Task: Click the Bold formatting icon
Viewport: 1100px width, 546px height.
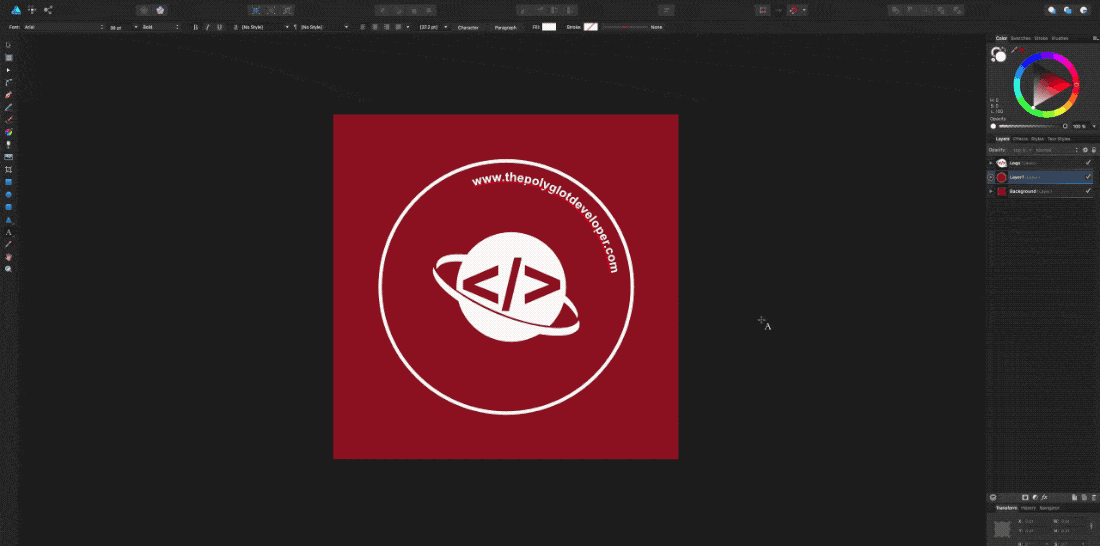Action: pyautogui.click(x=196, y=27)
